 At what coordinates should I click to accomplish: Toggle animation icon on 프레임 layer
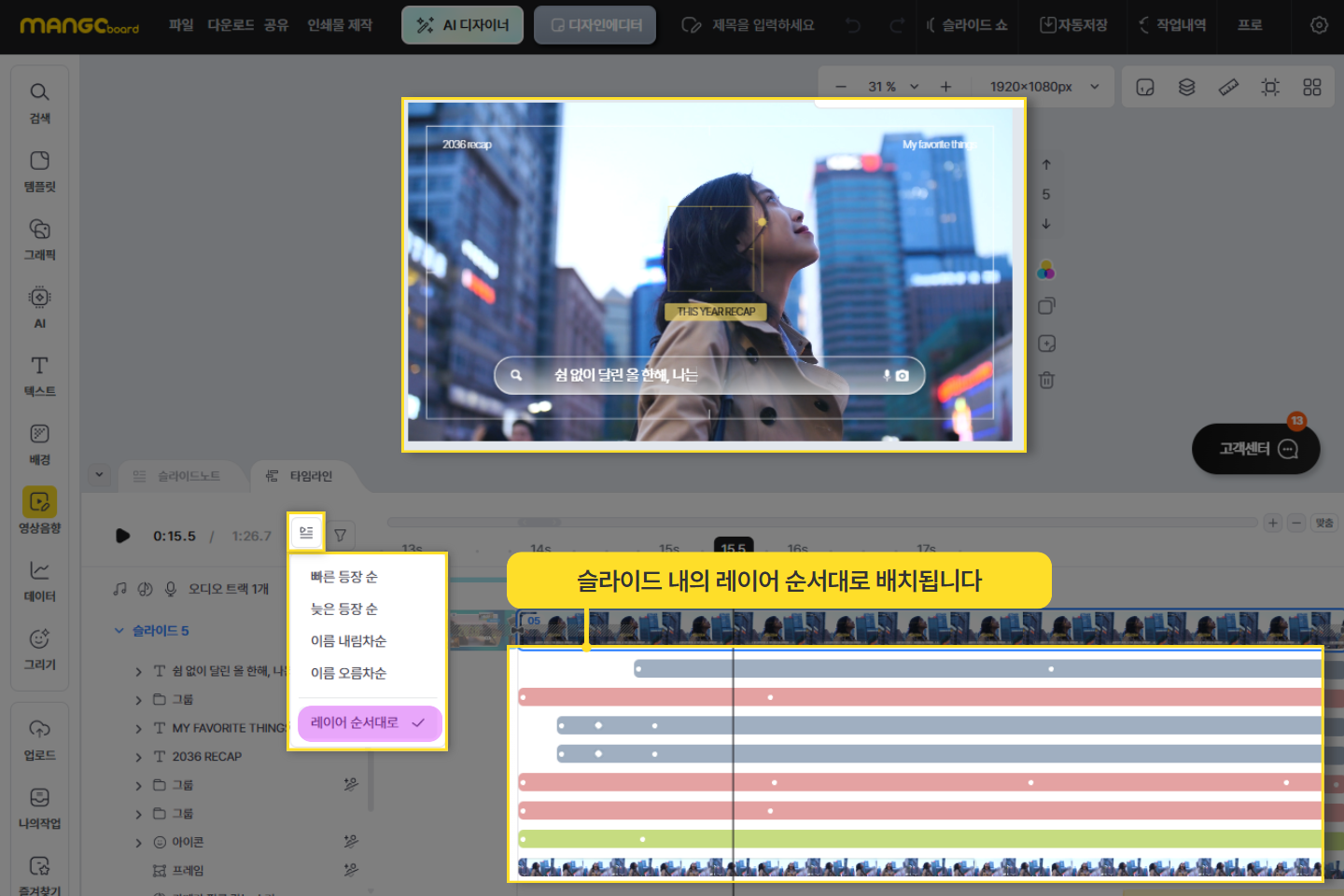[350, 870]
